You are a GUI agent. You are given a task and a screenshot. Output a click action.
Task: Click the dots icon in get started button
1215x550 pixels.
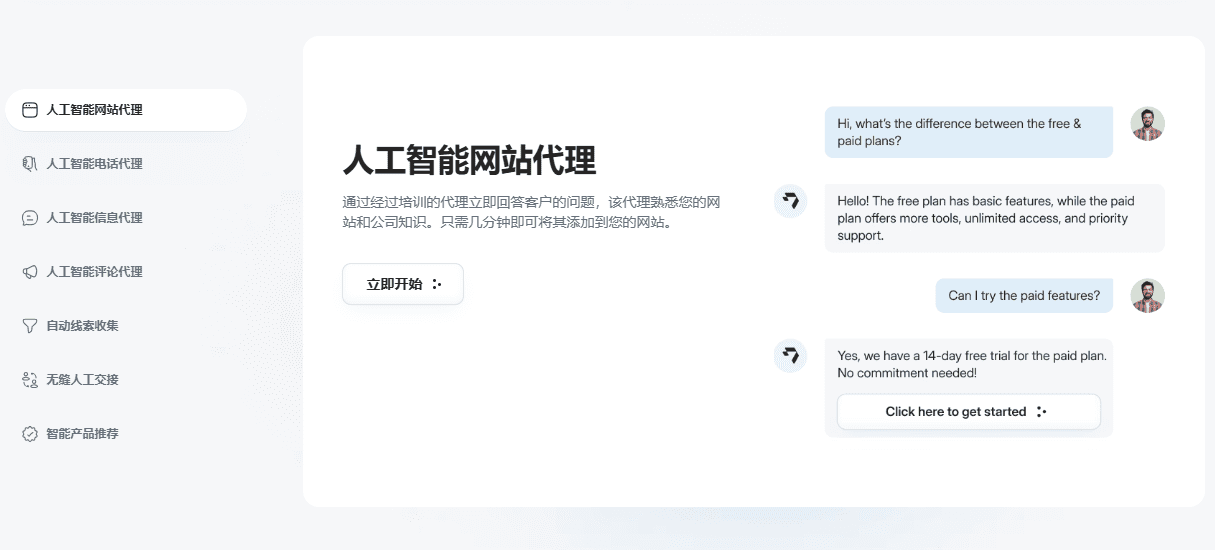tap(1041, 412)
